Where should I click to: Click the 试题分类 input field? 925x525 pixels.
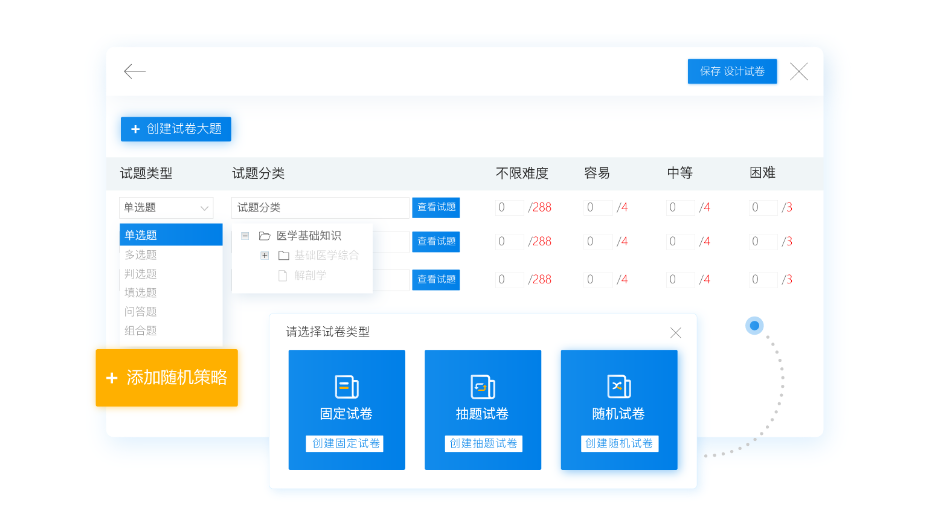coord(320,208)
